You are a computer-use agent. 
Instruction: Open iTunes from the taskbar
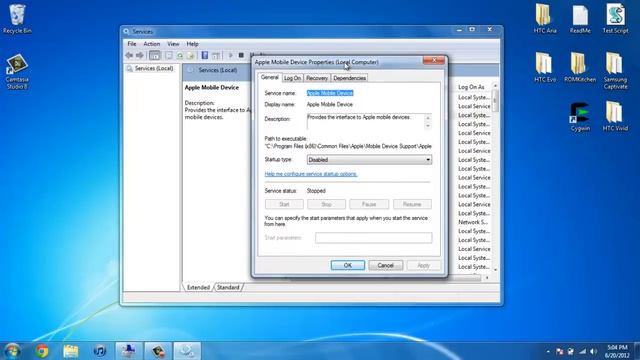(x=100, y=351)
